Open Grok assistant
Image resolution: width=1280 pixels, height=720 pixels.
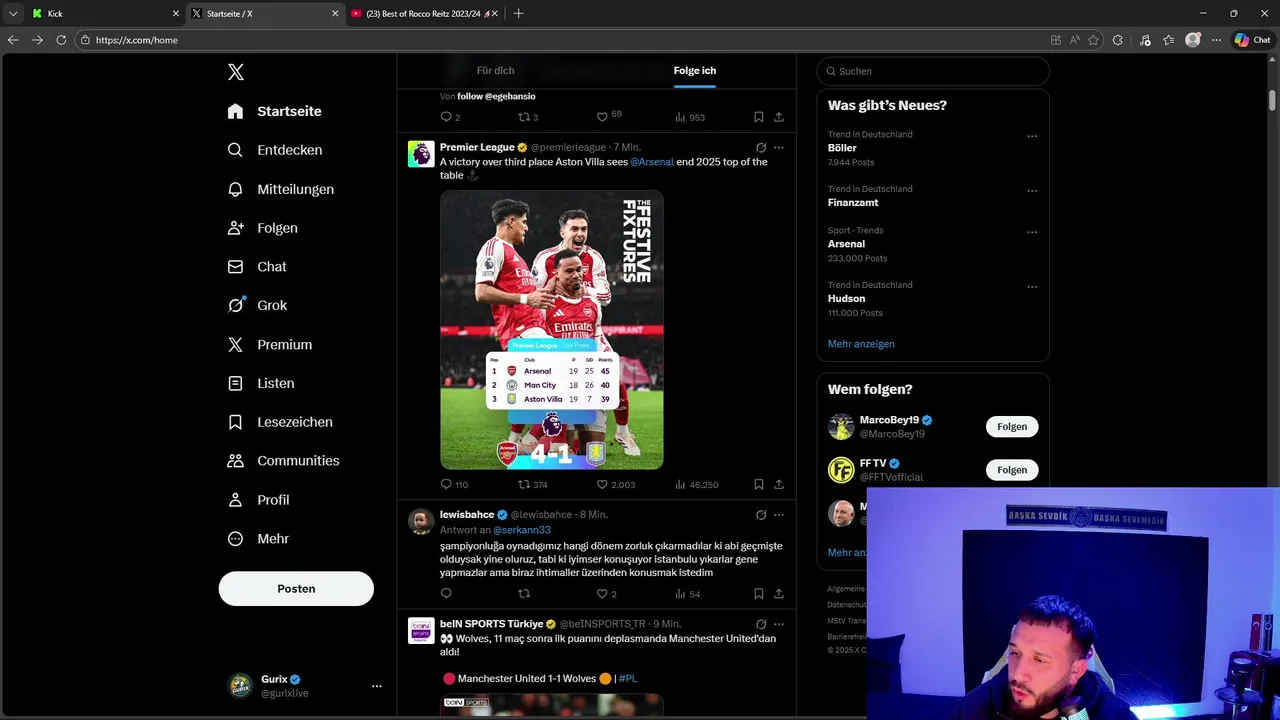click(257, 305)
